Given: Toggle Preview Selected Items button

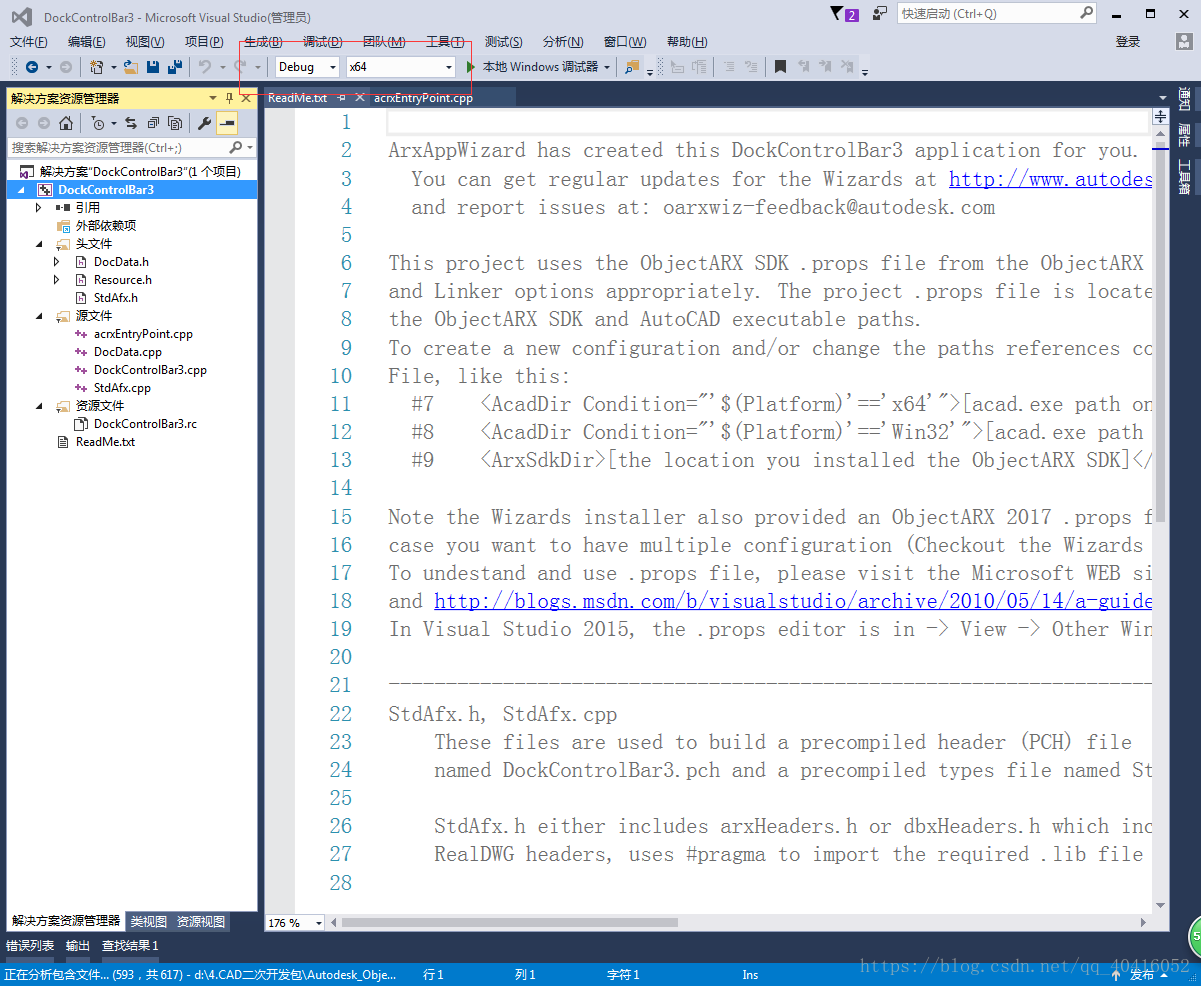Looking at the screenshot, I should 227,123.
